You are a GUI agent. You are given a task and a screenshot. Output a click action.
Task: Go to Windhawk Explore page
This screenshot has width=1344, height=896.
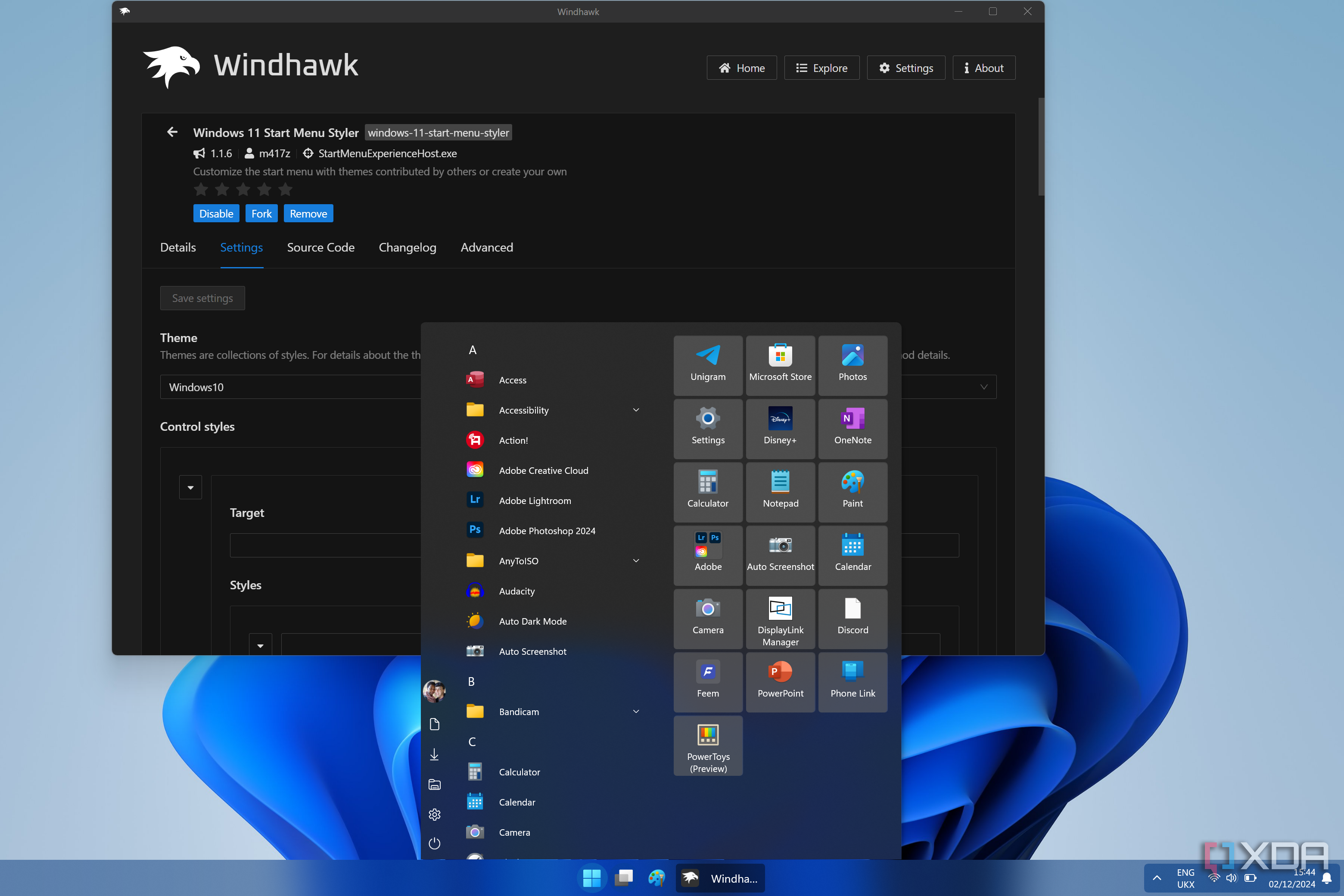[x=822, y=68]
